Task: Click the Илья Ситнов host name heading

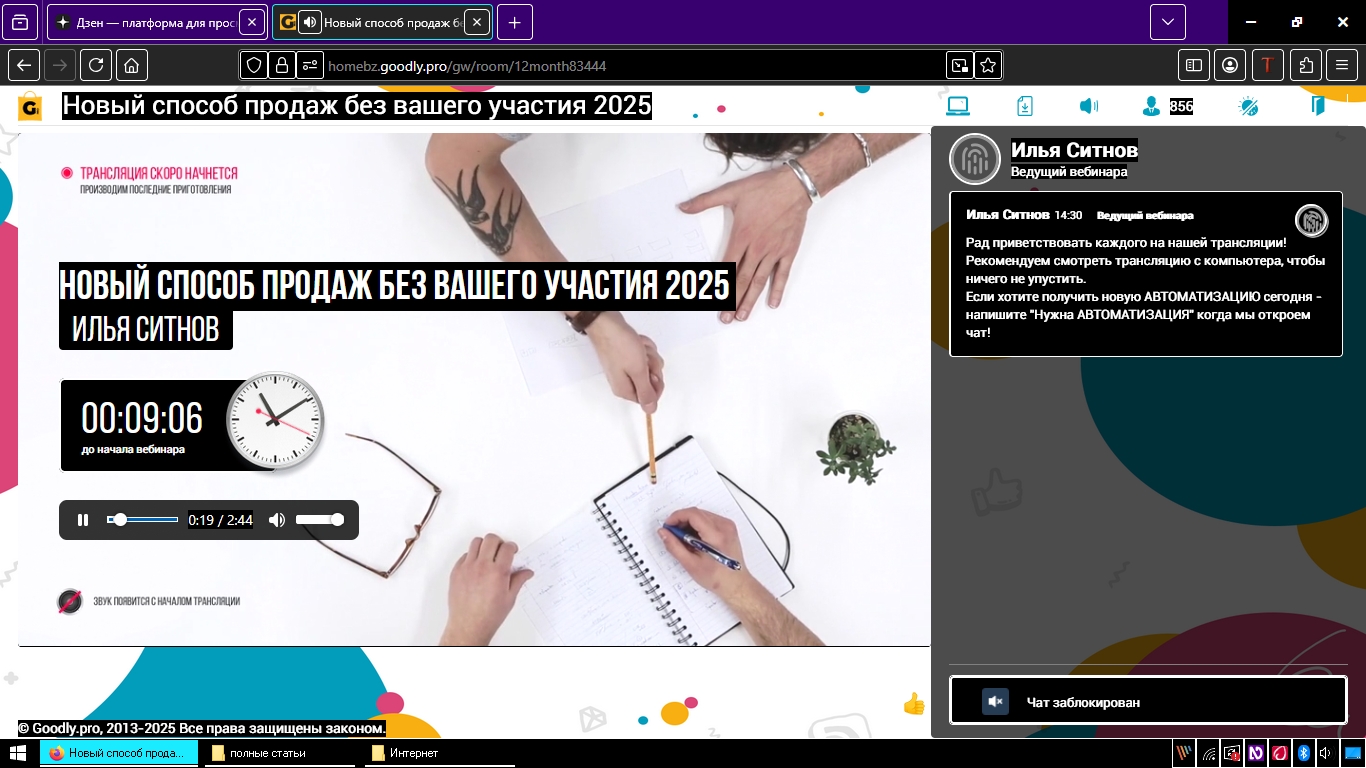Action: (x=1074, y=150)
